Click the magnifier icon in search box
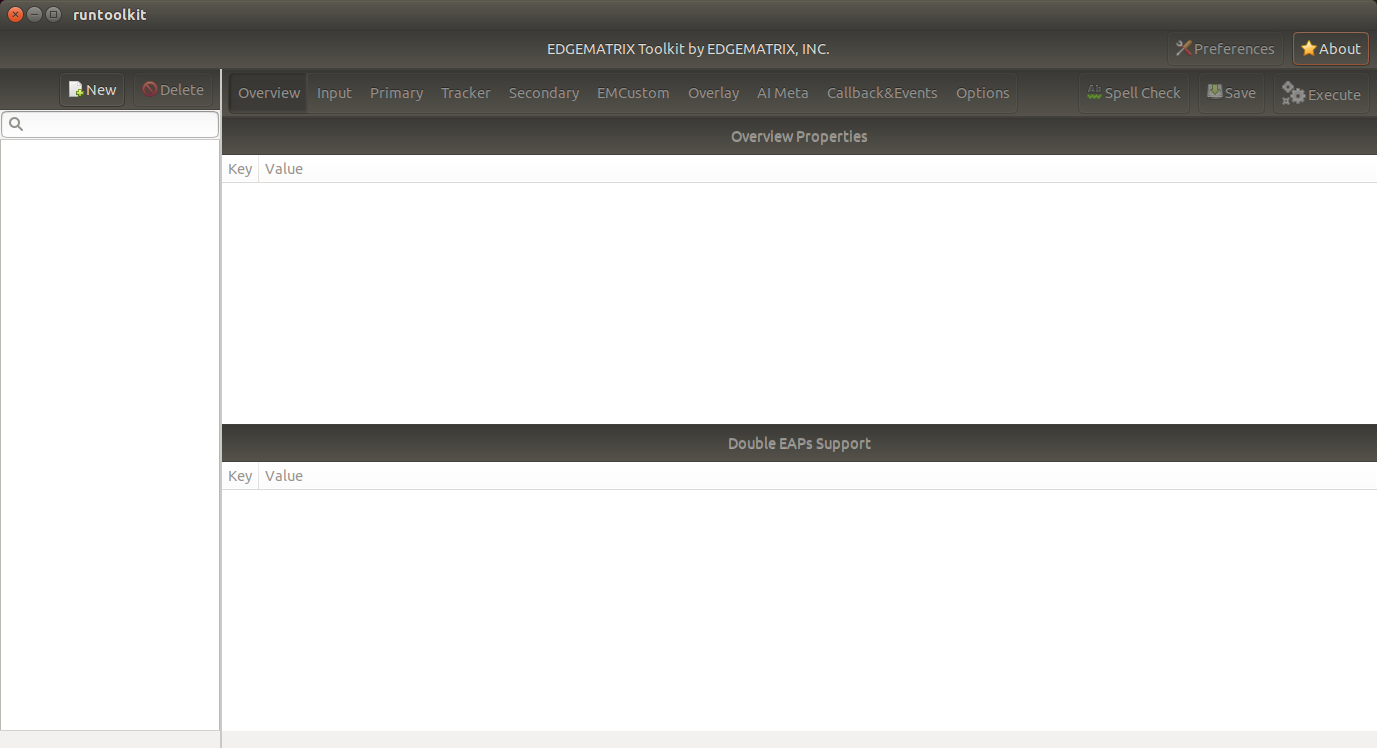Screen dimensions: 1377x748 16,124
